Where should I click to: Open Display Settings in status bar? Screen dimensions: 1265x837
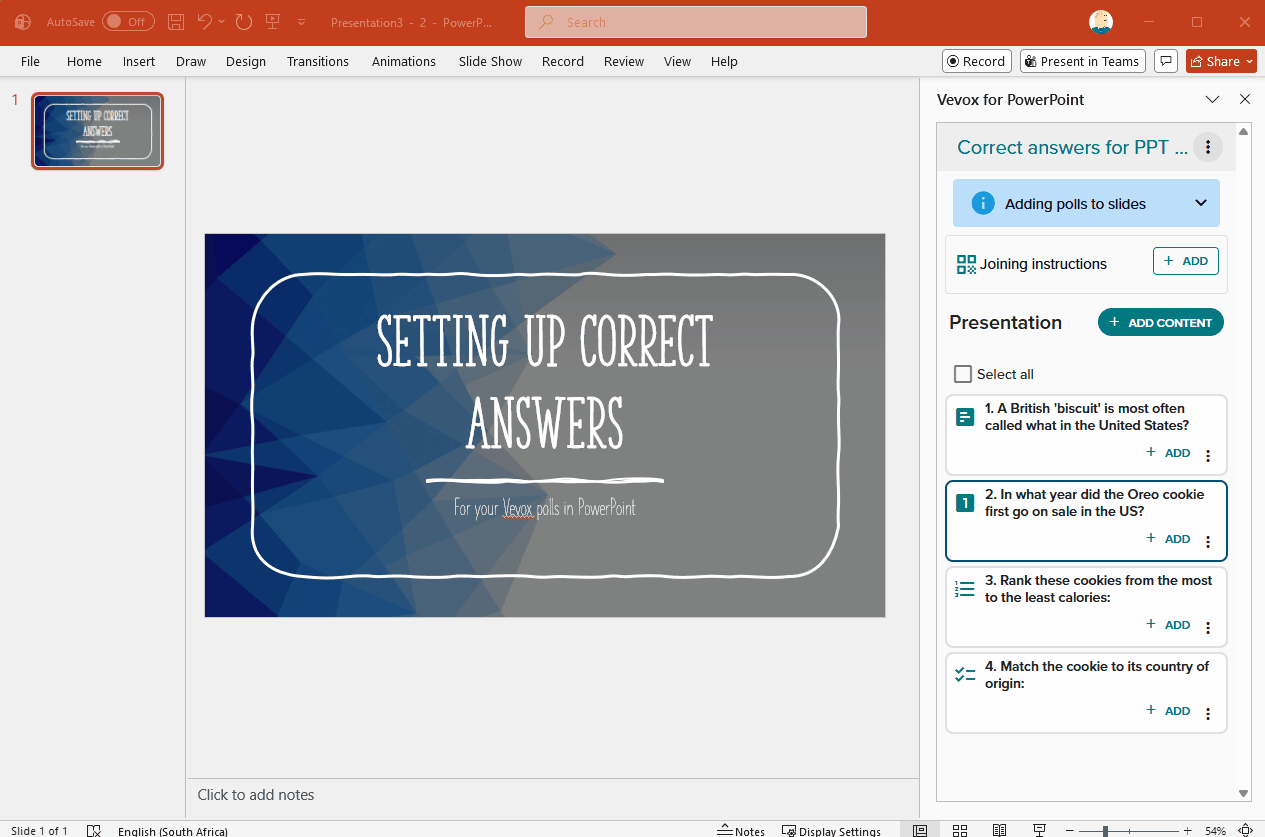click(x=831, y=831)
